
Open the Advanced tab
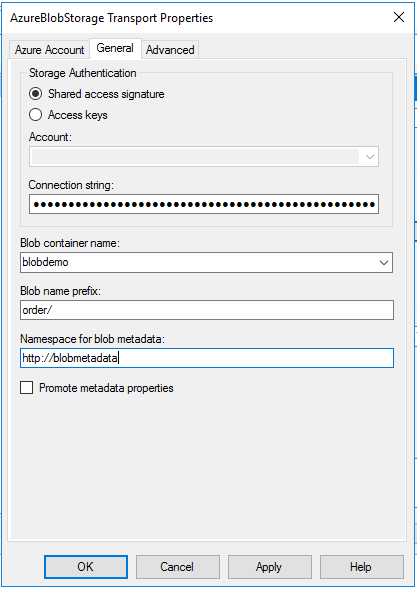(x=170, y=50)
